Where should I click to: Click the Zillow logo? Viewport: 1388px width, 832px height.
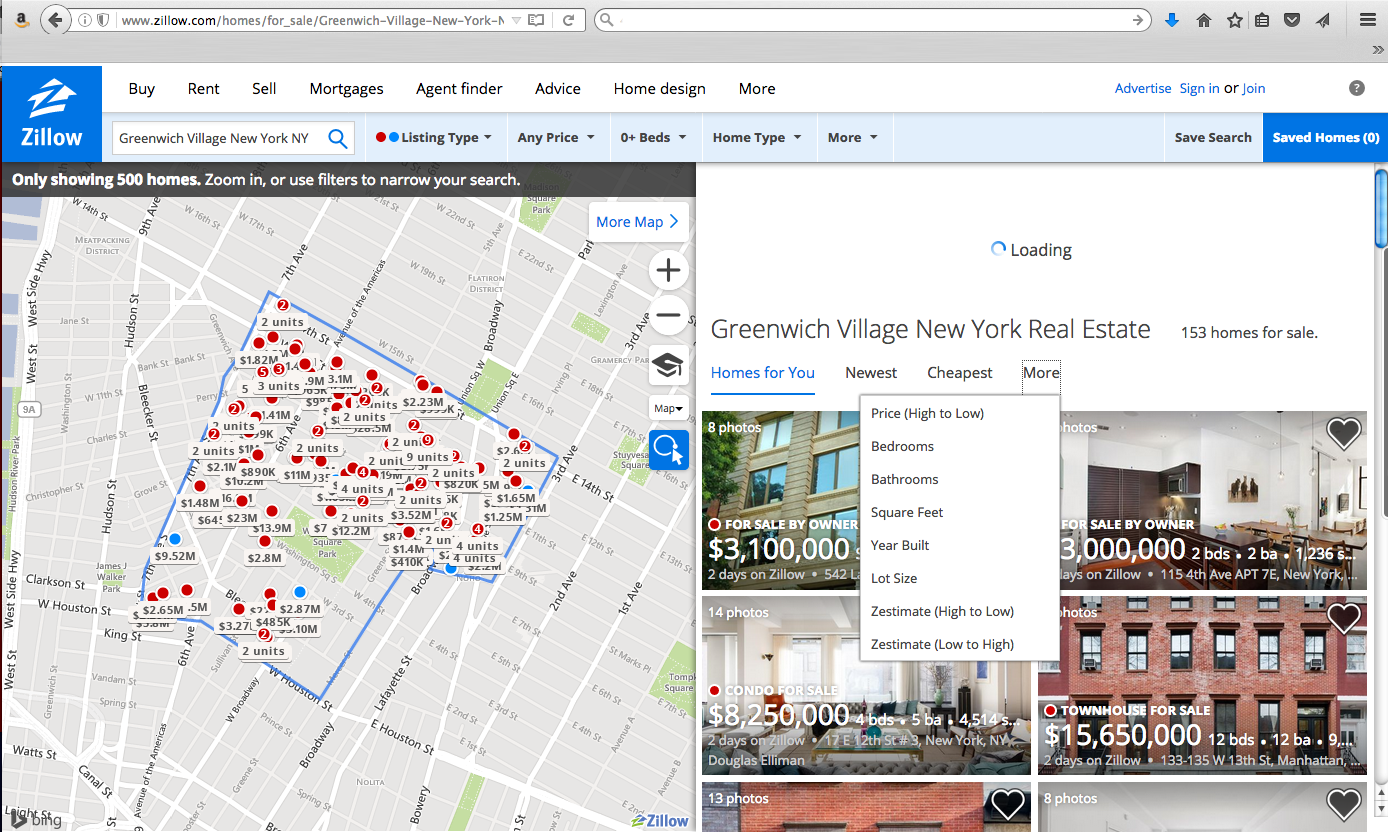51,114
